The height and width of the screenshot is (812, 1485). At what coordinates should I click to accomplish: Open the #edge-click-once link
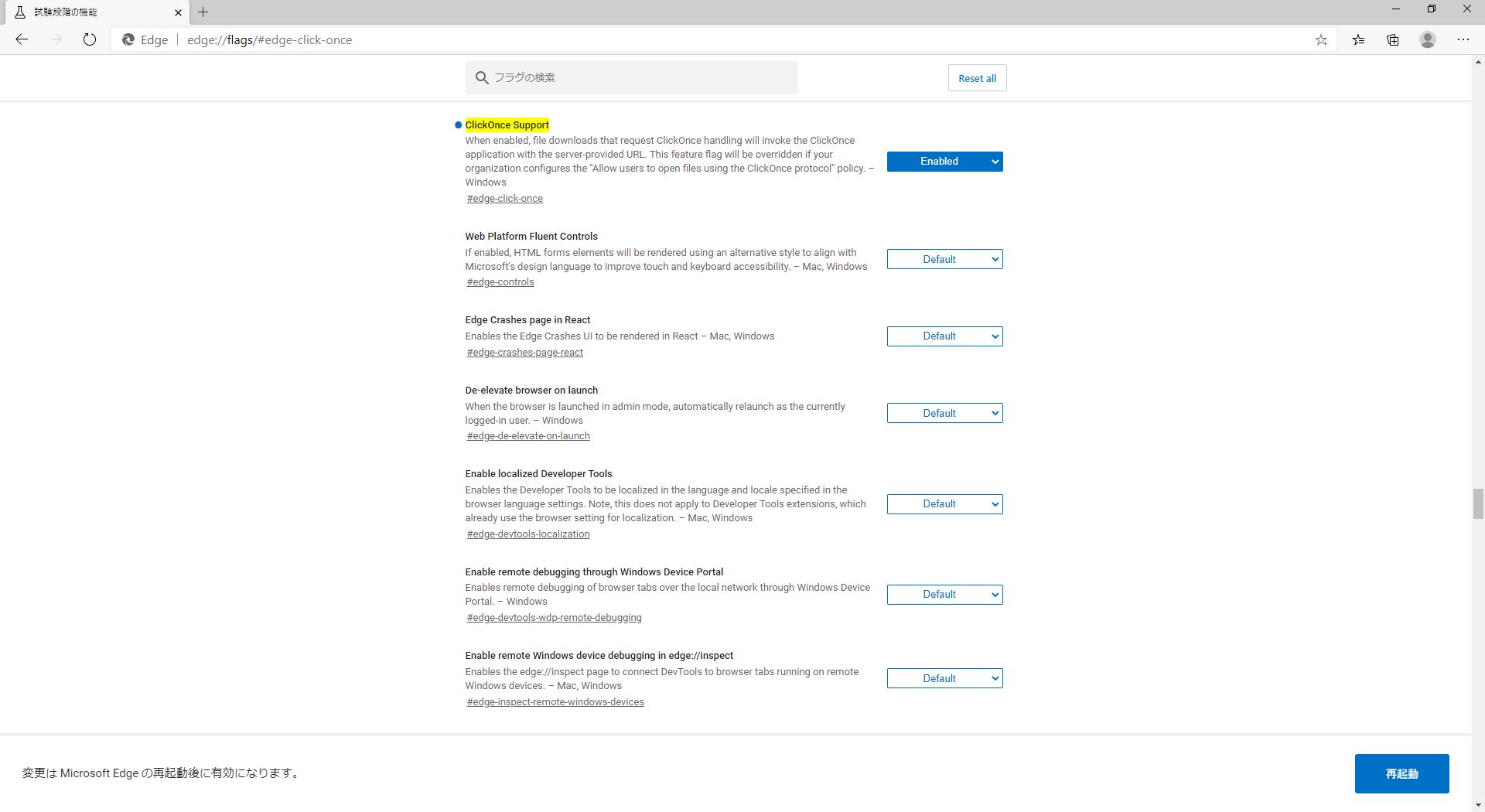(x=504, y=198)
